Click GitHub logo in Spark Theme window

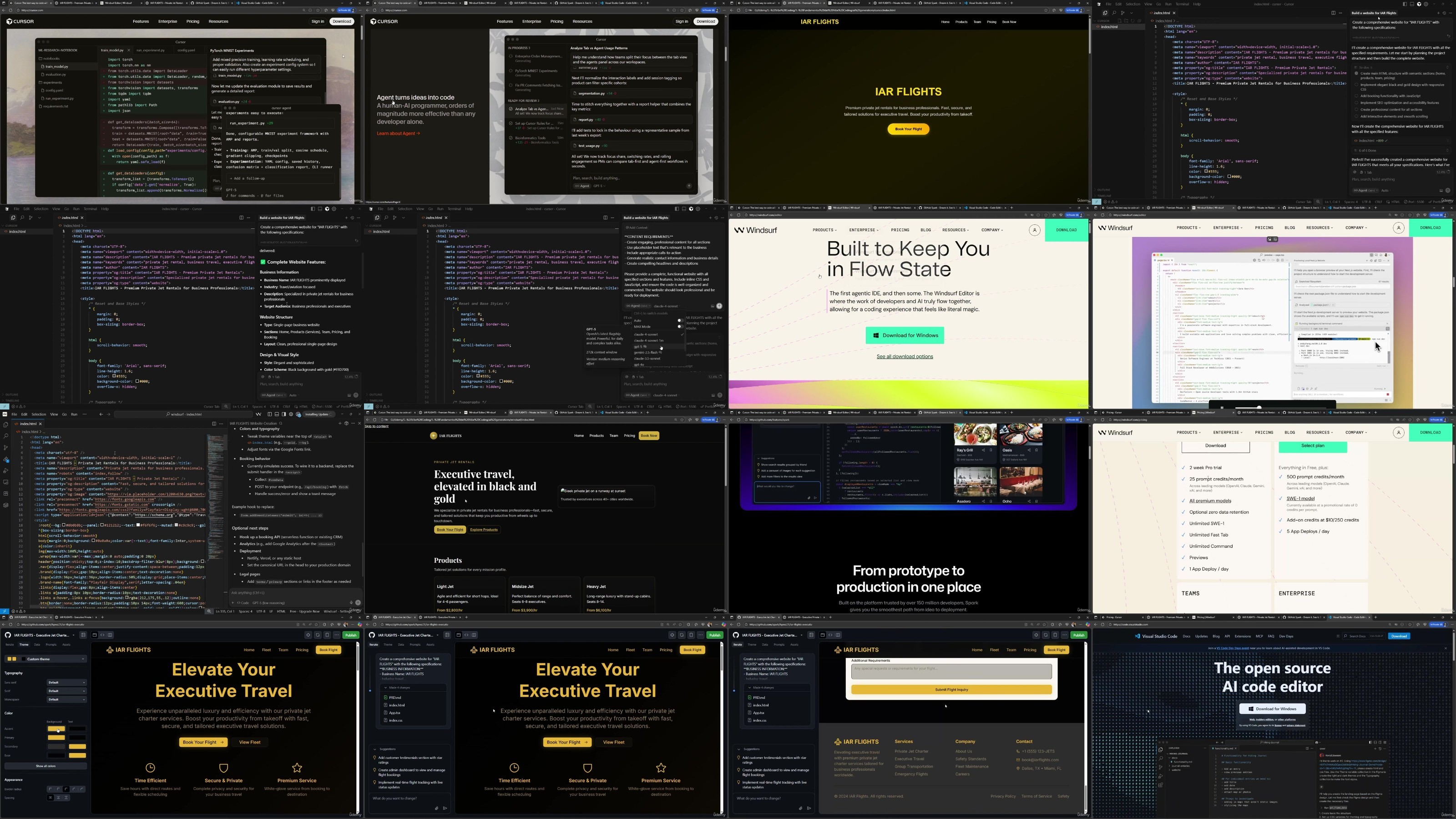[8, 635]
